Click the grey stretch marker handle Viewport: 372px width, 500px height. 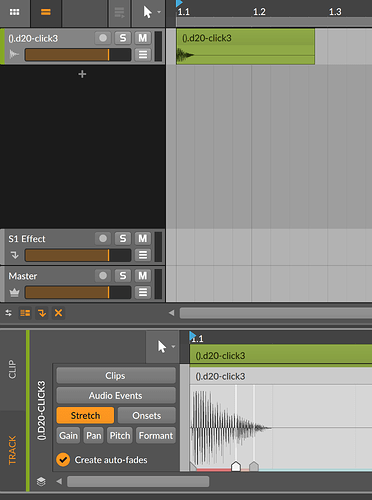point(254,466)
